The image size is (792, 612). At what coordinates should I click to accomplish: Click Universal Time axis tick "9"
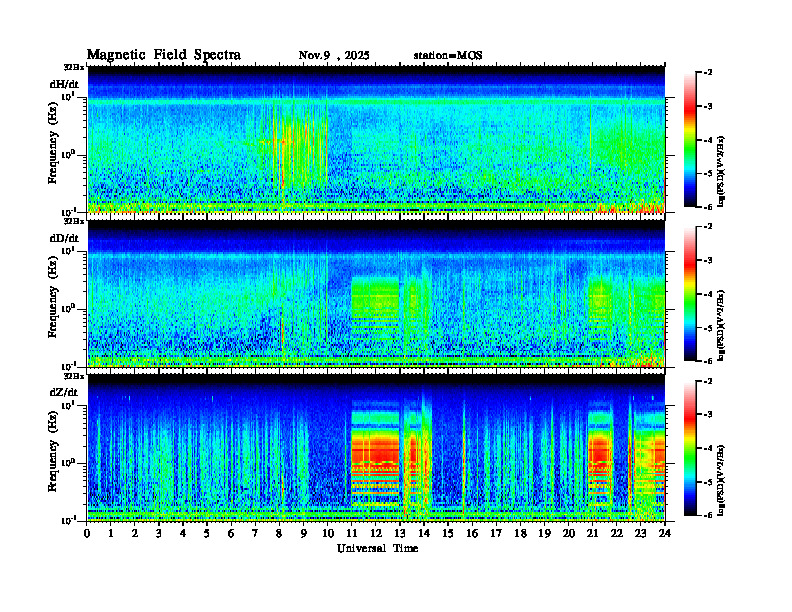coord(303,534)
